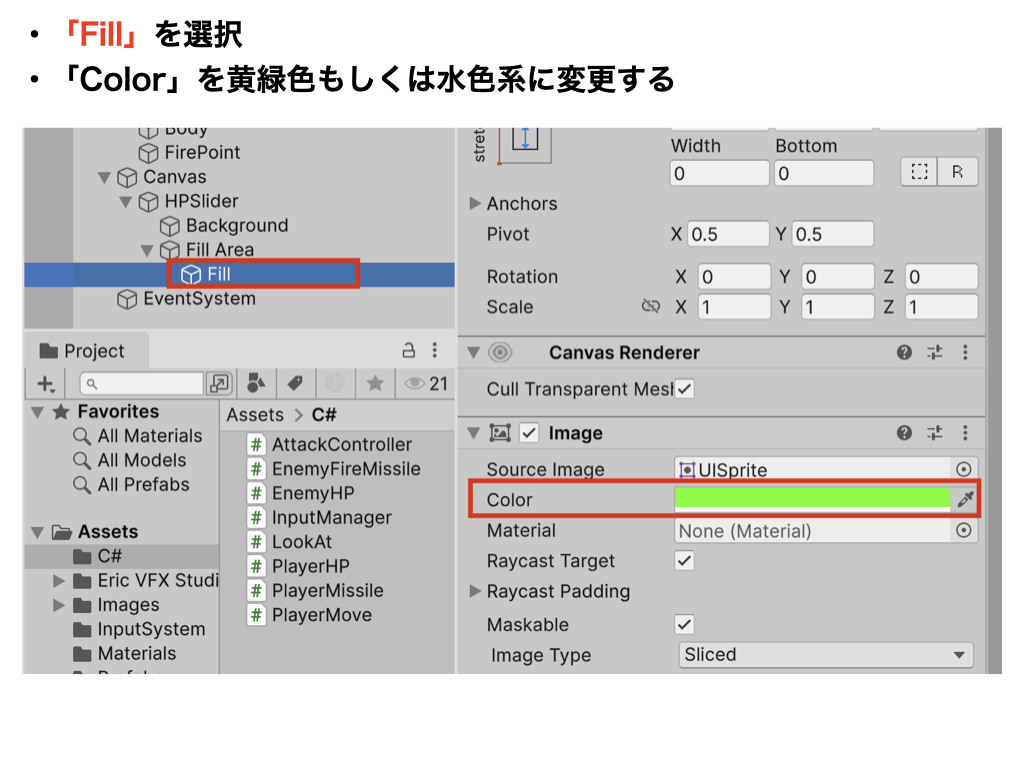
Task: Collapse the Favorites section
Action: point(37,413)
